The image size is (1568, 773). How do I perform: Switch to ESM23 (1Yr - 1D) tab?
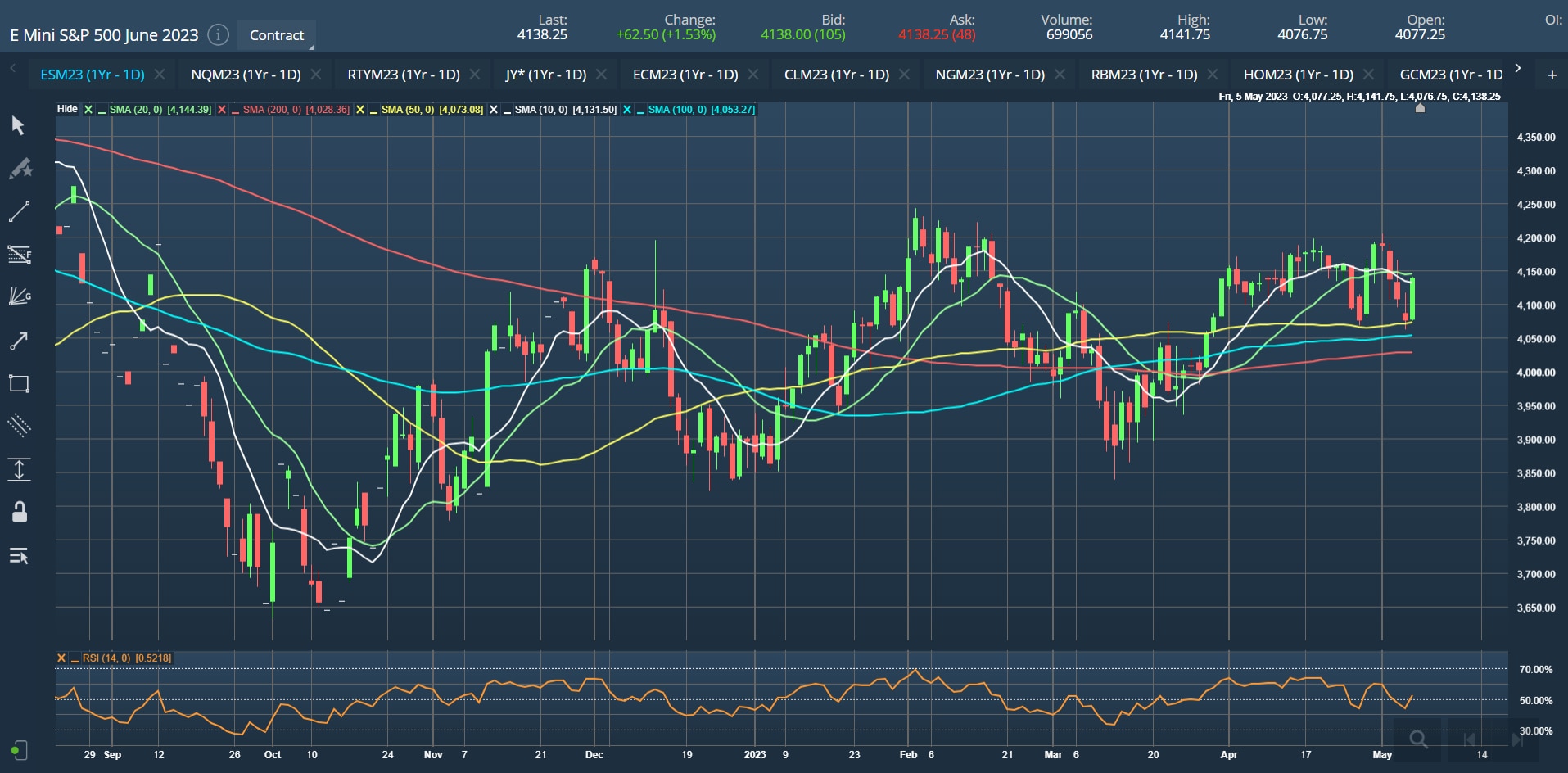tap(93, 75)
